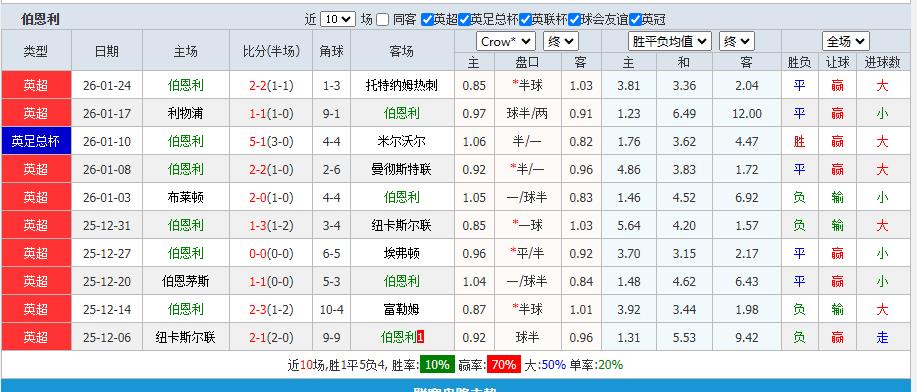This screenshot has width=917, height=392.
Task: Click the blue 走 result on the 25-12-06 row
Action: [x=882, y=338]
